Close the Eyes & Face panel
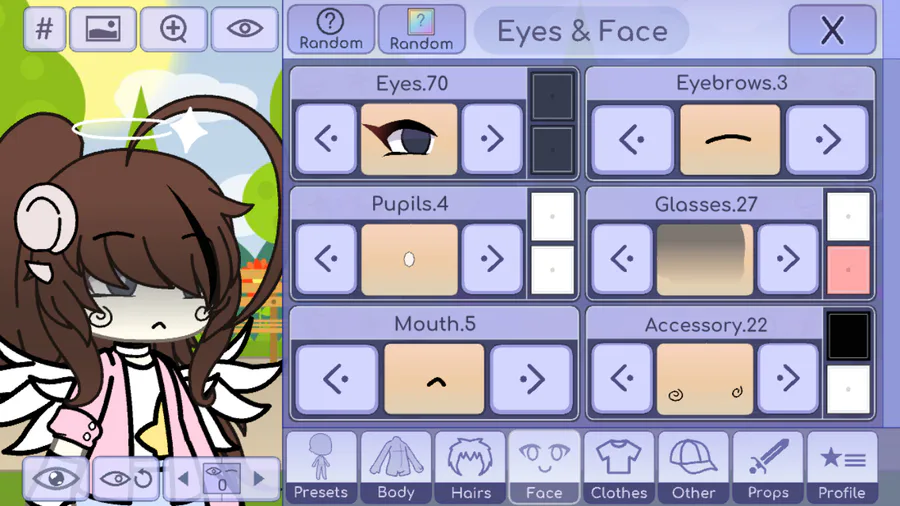The width and height of the screenshot is (900, 506). click(x=832, y=30)
